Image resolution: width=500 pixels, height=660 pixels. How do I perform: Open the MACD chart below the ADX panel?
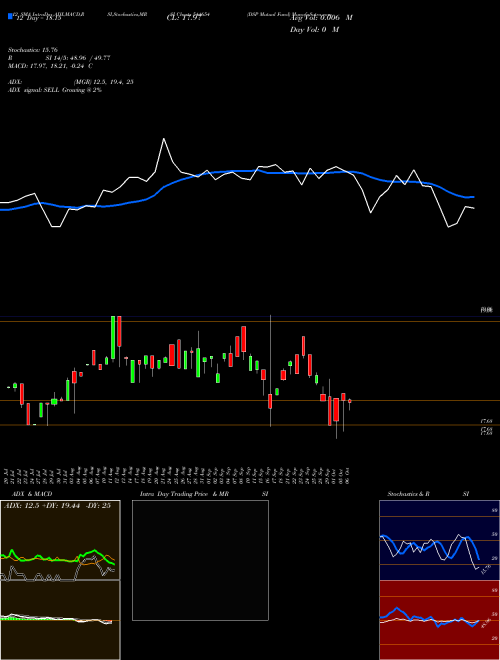60,620
